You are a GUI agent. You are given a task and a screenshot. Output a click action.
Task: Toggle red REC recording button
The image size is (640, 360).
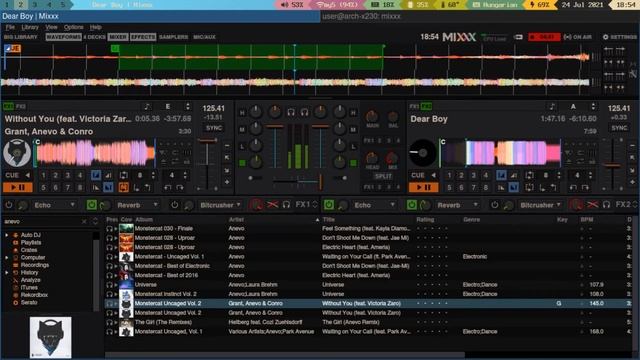[544, 37]
